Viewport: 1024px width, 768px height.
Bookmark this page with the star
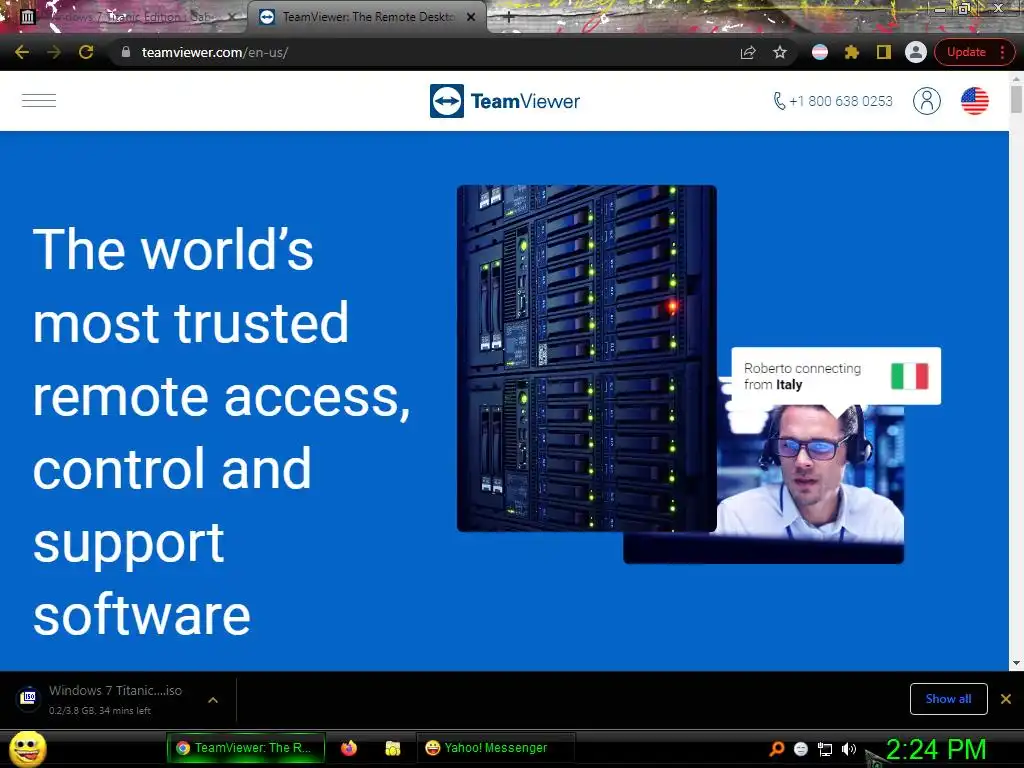(780, 52)
